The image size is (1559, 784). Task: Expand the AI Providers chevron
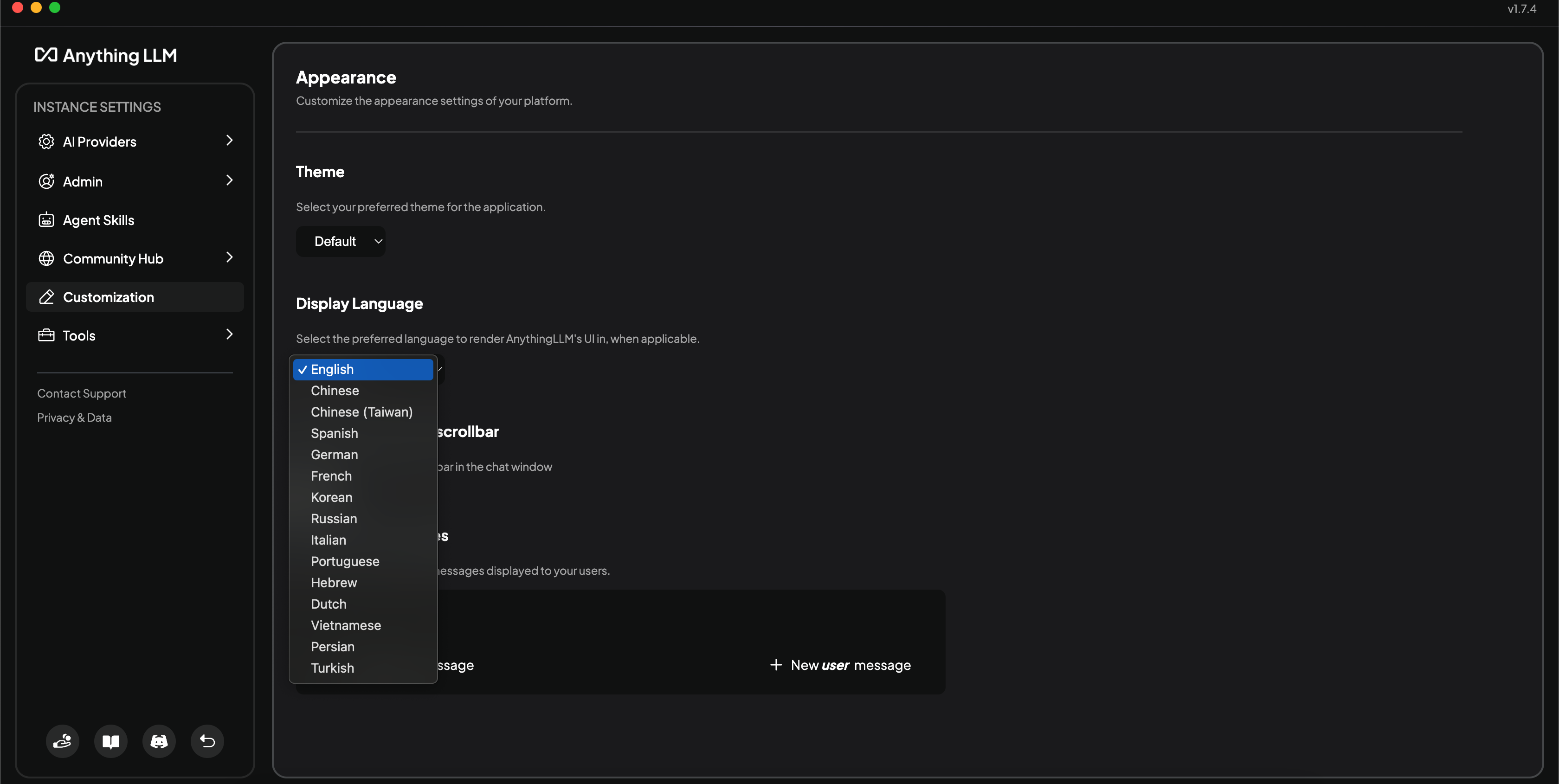pos(229,141)
